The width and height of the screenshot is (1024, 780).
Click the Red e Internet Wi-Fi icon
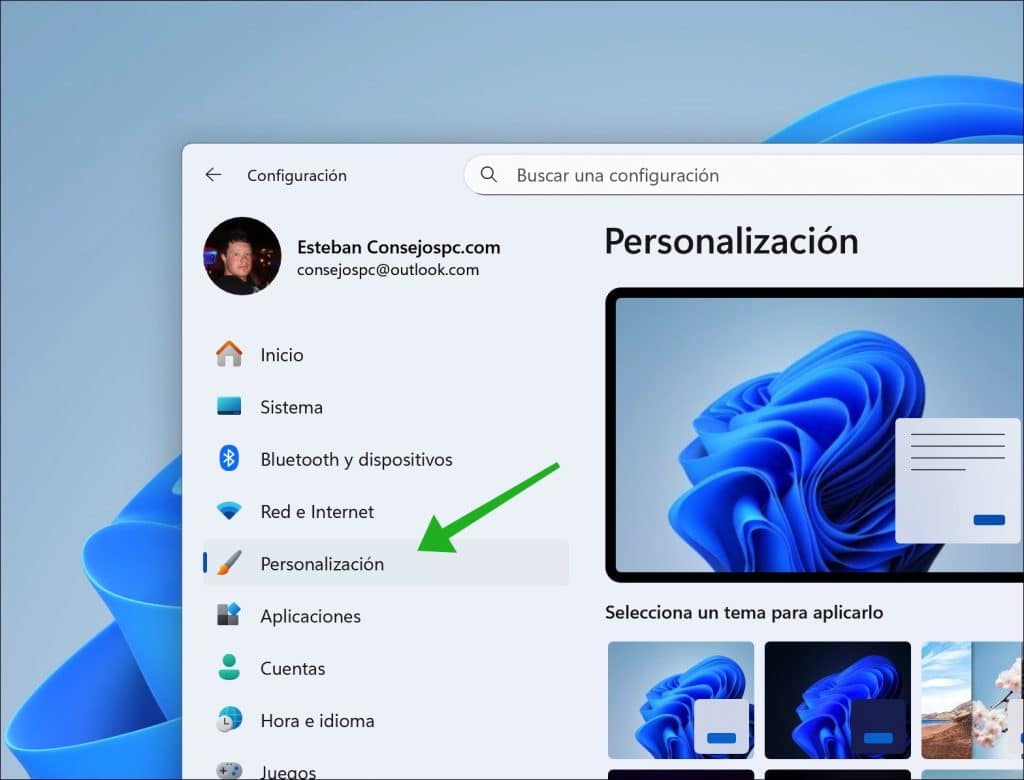click(230, 511)
